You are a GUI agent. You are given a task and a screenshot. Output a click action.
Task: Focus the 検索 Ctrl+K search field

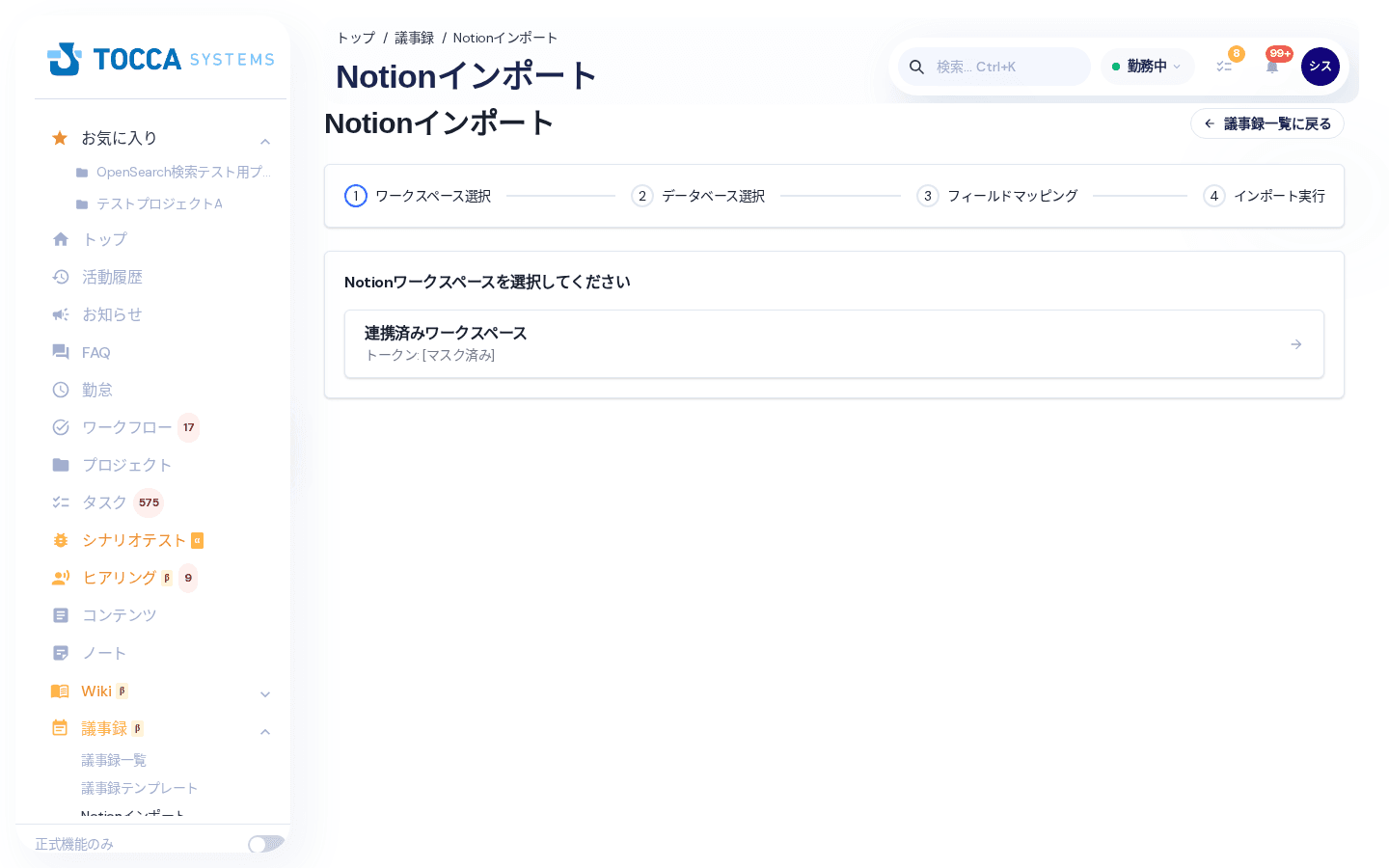pos(994,67)
